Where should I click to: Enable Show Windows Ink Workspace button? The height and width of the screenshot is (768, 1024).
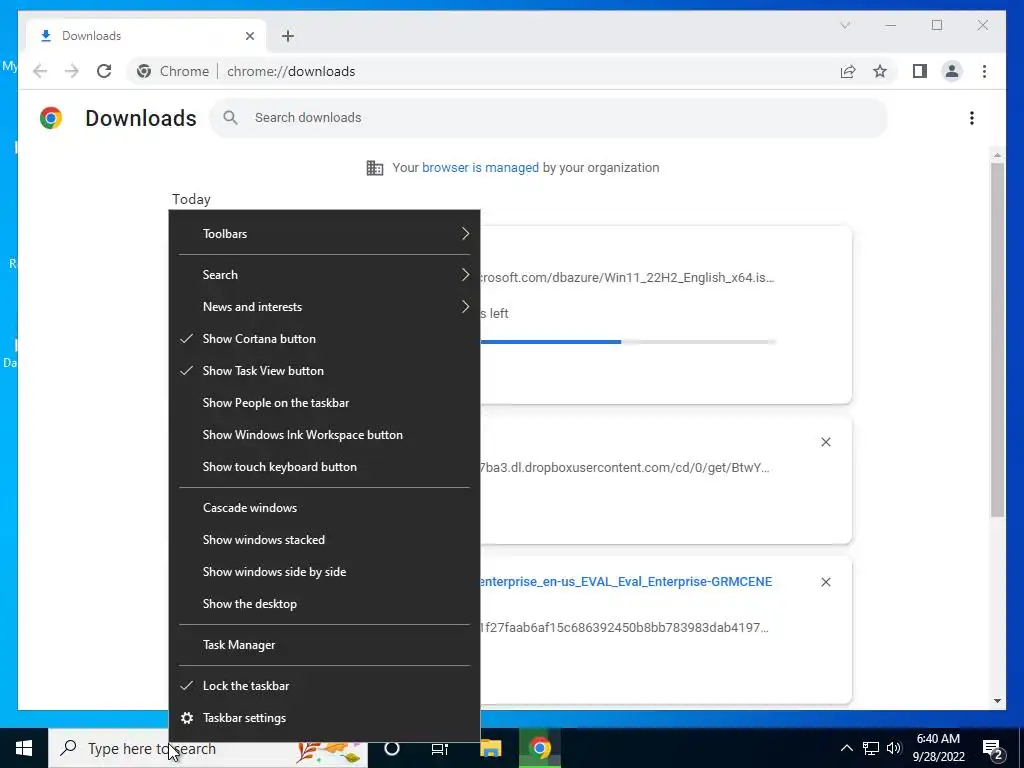pyautogui.click(x=325, y=435)
